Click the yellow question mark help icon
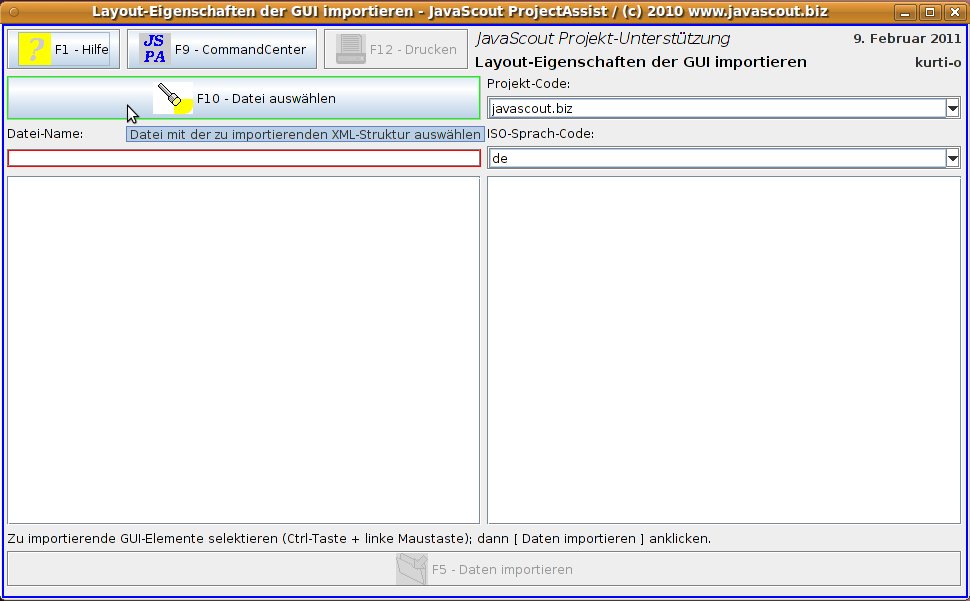Viewport: 970px width, 601px height. tap(34, 49)
